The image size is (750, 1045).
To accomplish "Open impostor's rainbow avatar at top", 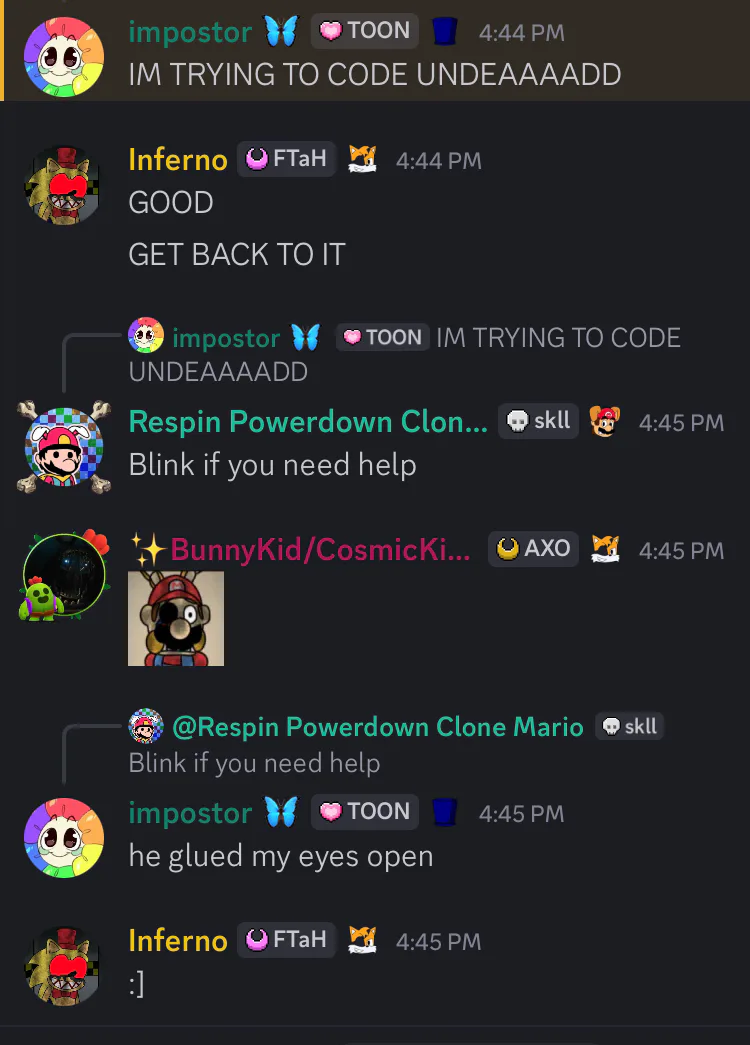I will tap(64, 57).
